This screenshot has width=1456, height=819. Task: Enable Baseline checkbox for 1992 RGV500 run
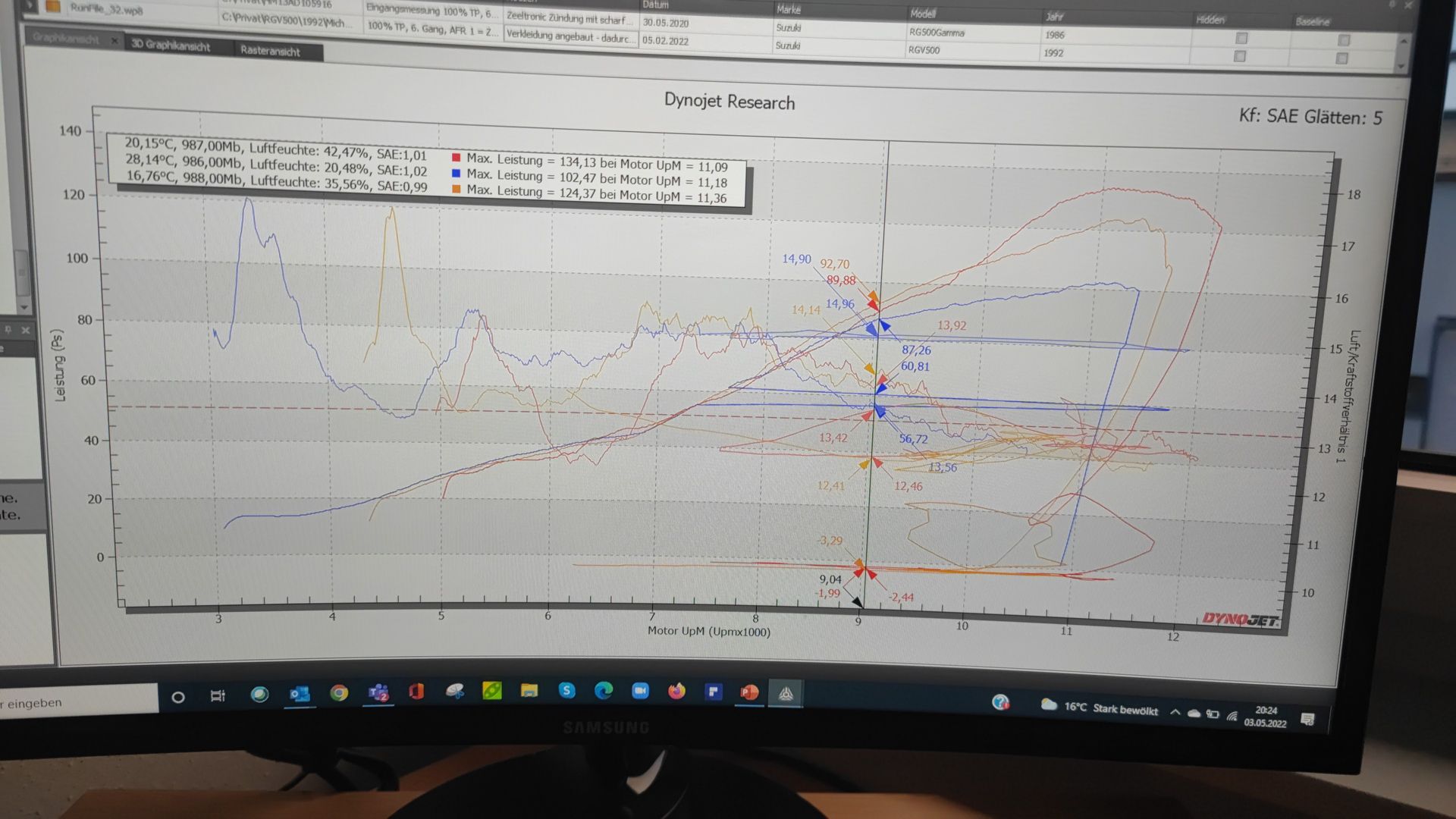[x=1341, y=58]
